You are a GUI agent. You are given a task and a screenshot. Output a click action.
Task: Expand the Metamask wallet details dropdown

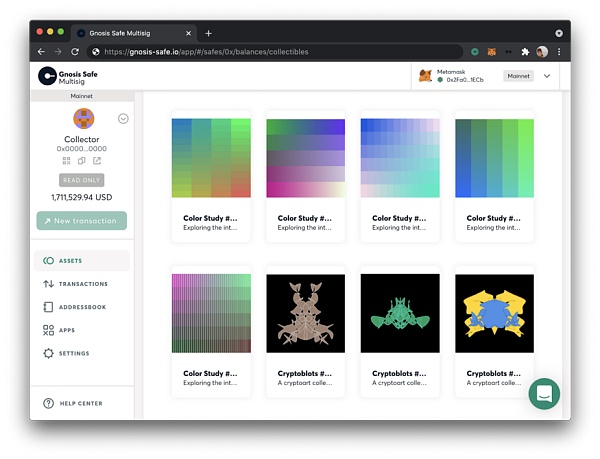(x=547, y=76)
